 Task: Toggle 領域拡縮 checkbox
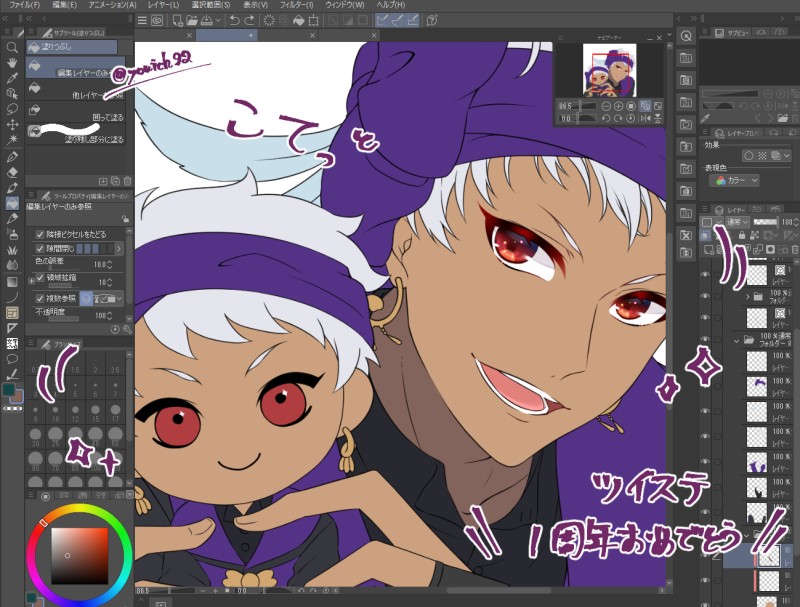tap(40, 278)
